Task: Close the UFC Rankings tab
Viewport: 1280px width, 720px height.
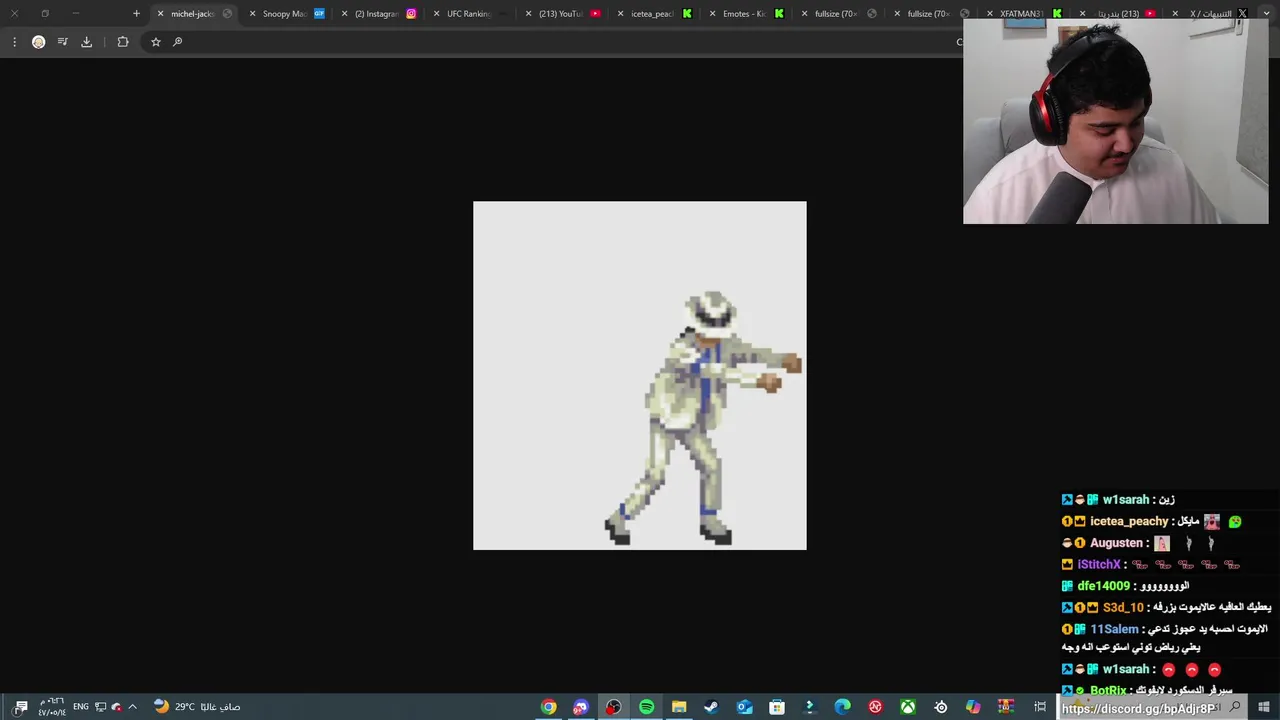Action: 436,14
